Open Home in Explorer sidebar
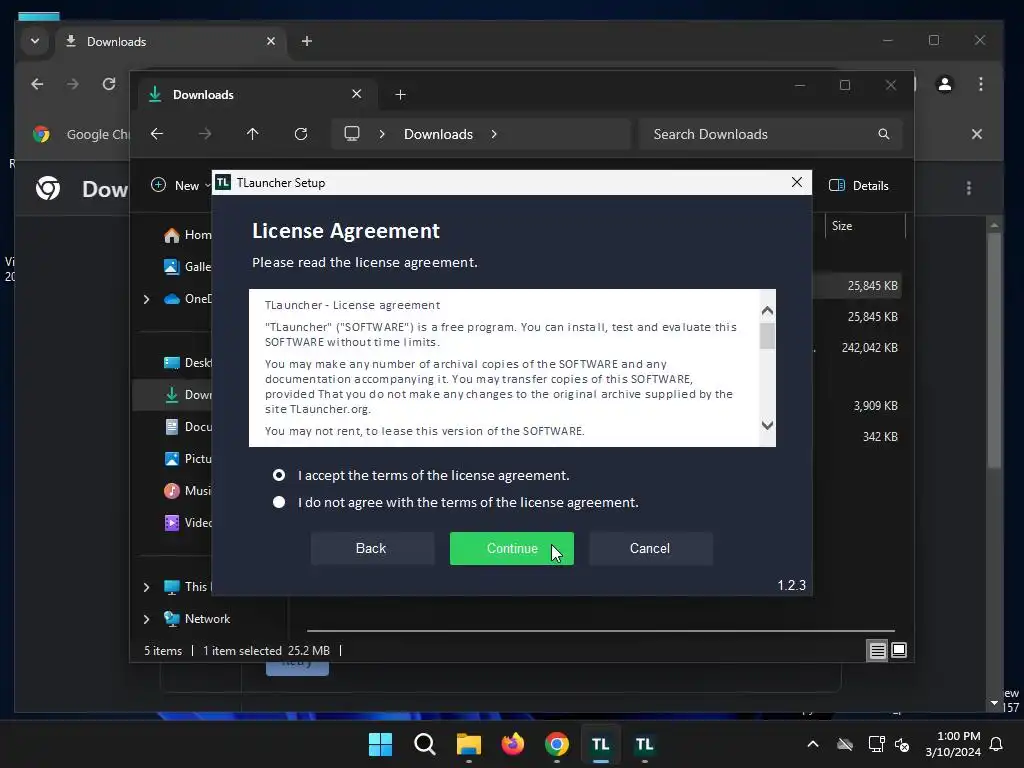The height and width of the screenshot is (768, 1024). (x=187, y=235)
